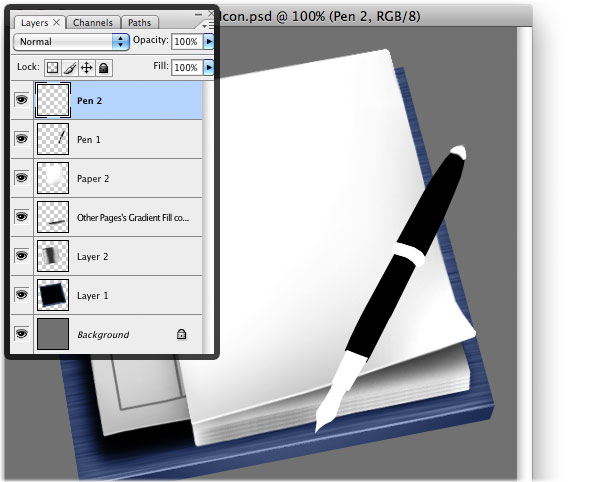600x482 pixels.
Task: Select the Gradient Fill layer thumbnail
Action: coord(53,217)
